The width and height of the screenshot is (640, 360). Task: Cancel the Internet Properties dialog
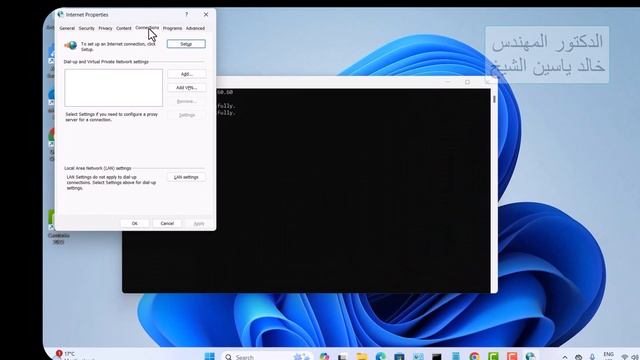(x=167, y=223)
